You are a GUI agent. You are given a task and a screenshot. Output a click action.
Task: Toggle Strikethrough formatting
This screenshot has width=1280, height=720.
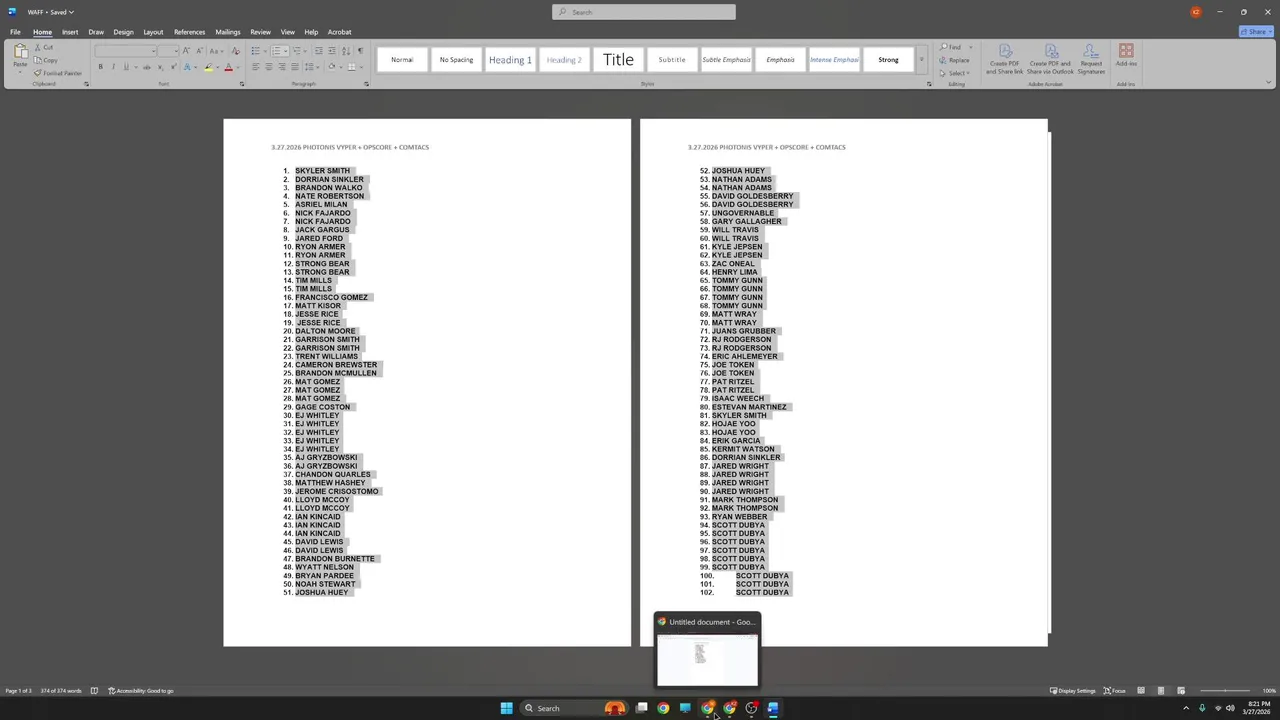[x=146, y=67]
